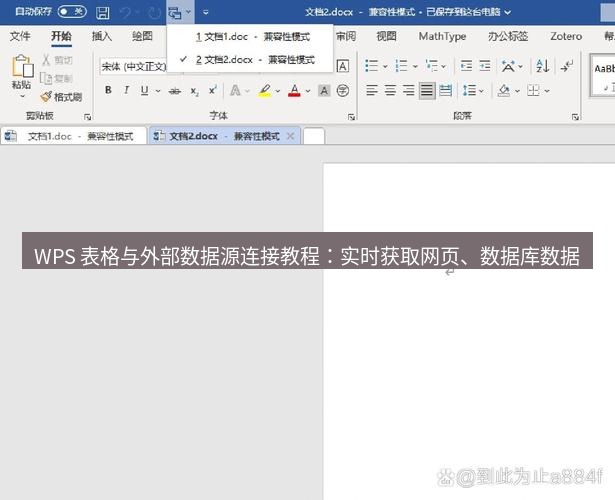The height and width of the screenshot is (500, 615).
Task: Open the Zotero ribbon tab
Action: click(x=566, y=36)
